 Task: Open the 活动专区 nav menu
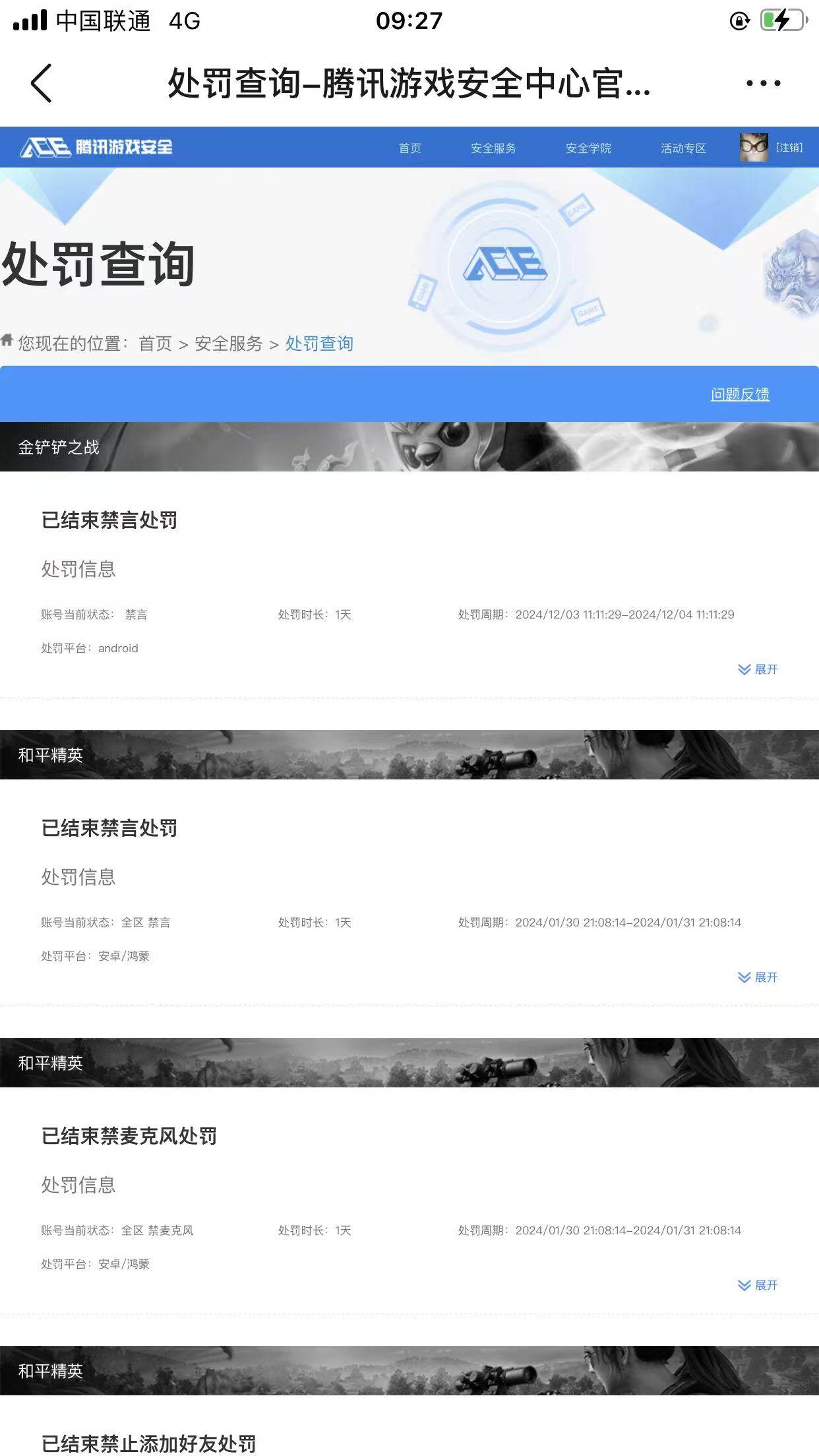[x=683, y=148]
